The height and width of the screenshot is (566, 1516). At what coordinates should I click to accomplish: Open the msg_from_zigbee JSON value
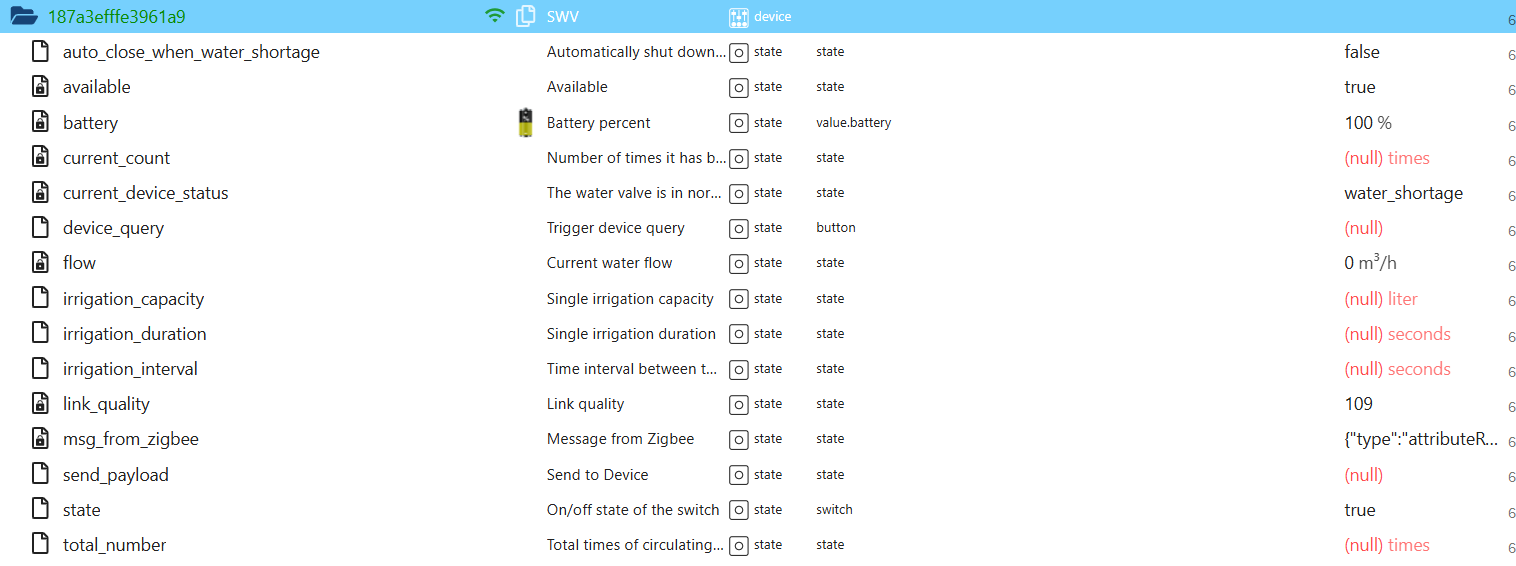[x=1421, y=439]
